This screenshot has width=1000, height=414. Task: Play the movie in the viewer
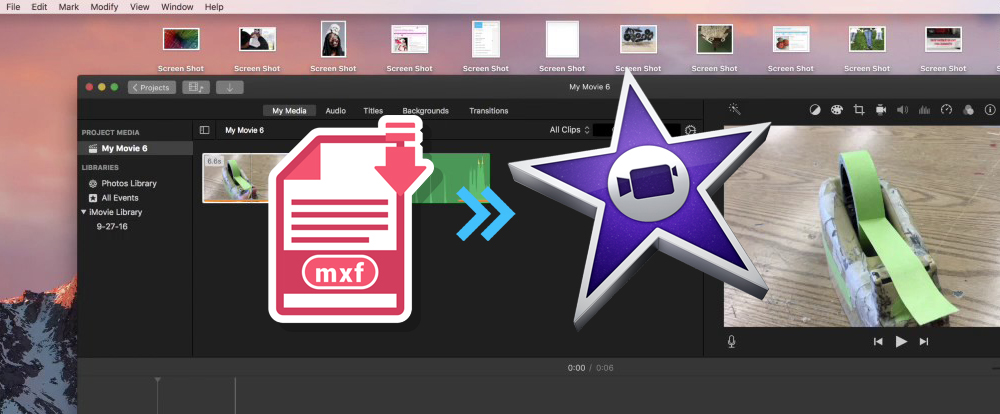click(x=901, y=342)
